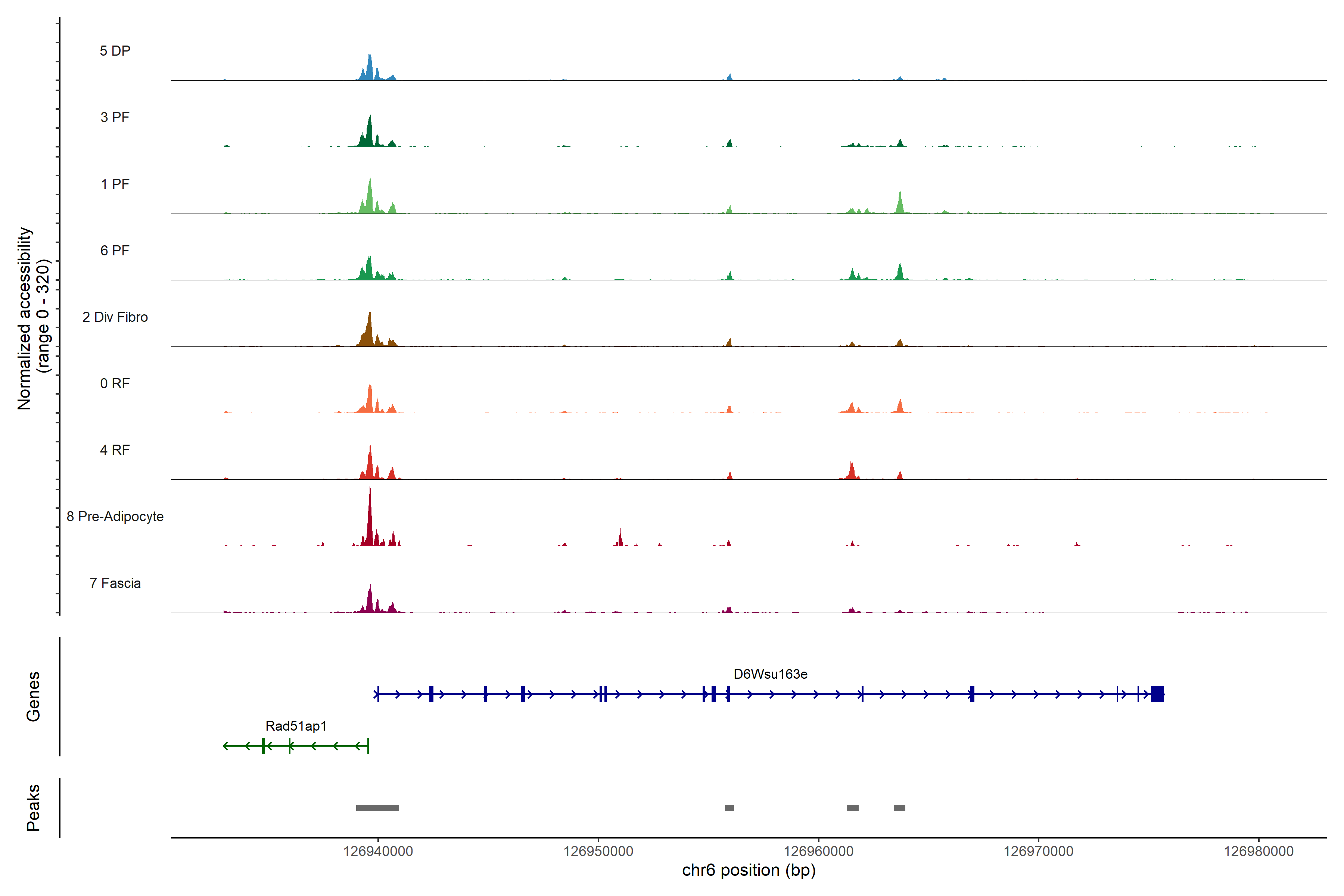Screen dimensions: 1344x896
Task: Select the 6 PF track label
Action: tap(115, 250)
